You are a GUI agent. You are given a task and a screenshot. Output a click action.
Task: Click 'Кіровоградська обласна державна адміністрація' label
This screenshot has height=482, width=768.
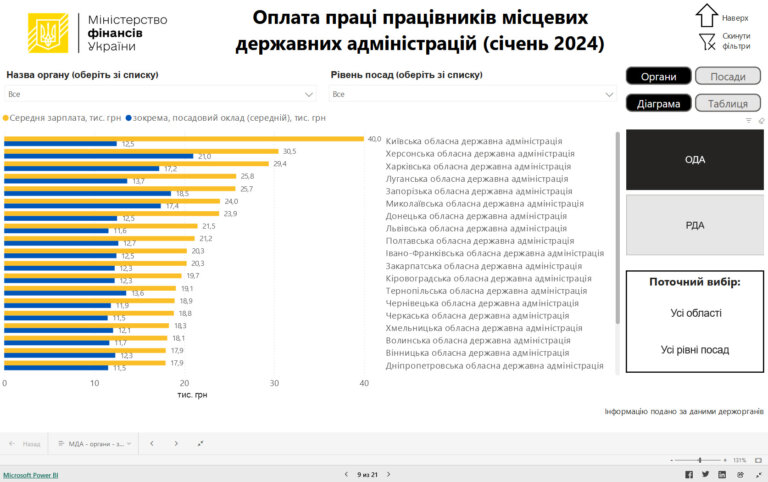[488, 278]
